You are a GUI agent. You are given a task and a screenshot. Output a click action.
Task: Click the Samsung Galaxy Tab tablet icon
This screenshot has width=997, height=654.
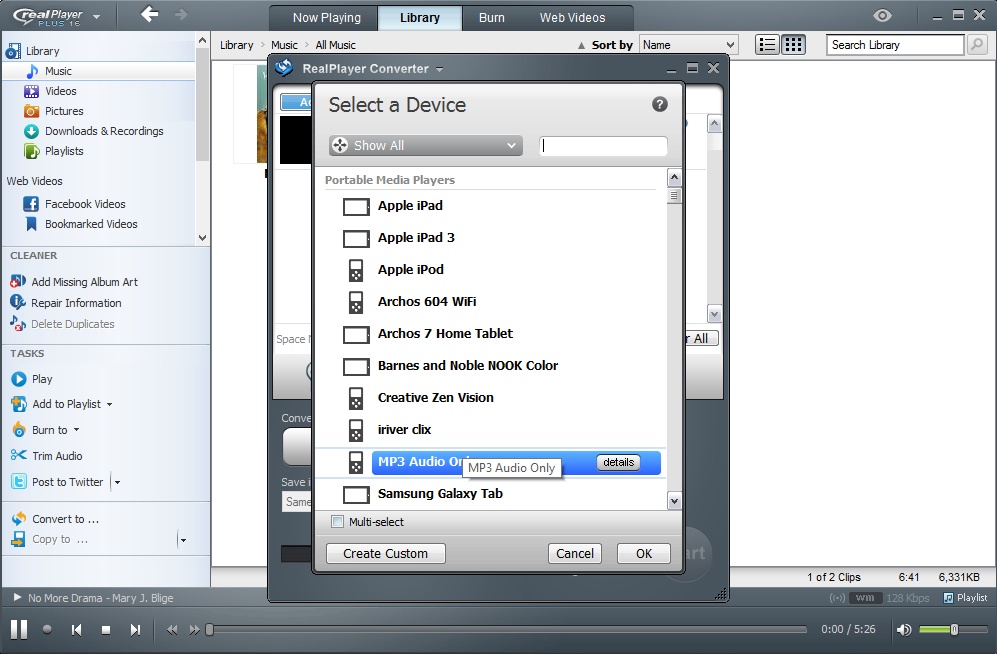pyautogui.click(x=356, y=494)
